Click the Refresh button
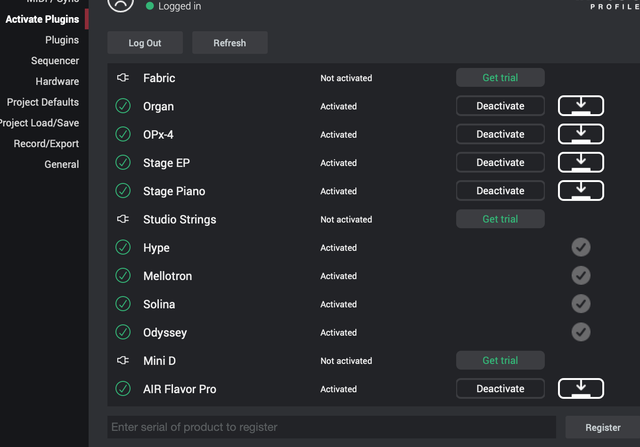 230,42
